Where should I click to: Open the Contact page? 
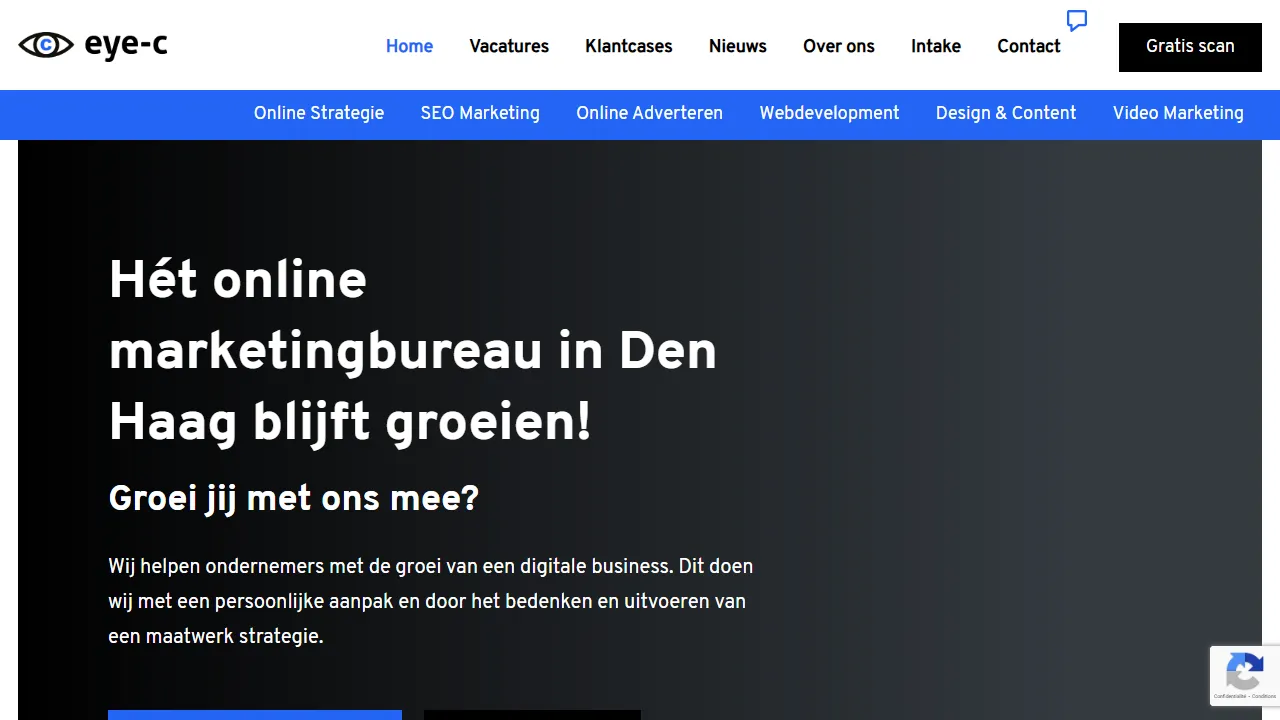coord(1028,46)
